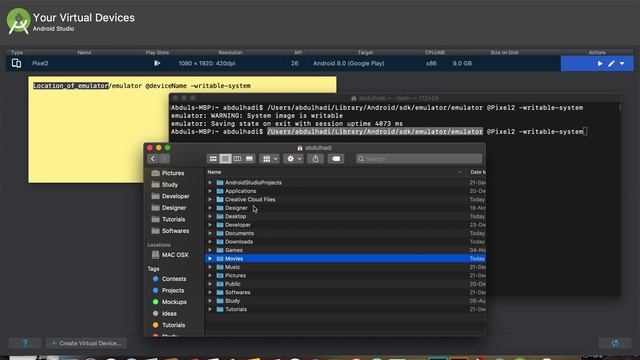Click Finder share button
640x360 pixels.
pyautogui.click(x=316, y=159)
